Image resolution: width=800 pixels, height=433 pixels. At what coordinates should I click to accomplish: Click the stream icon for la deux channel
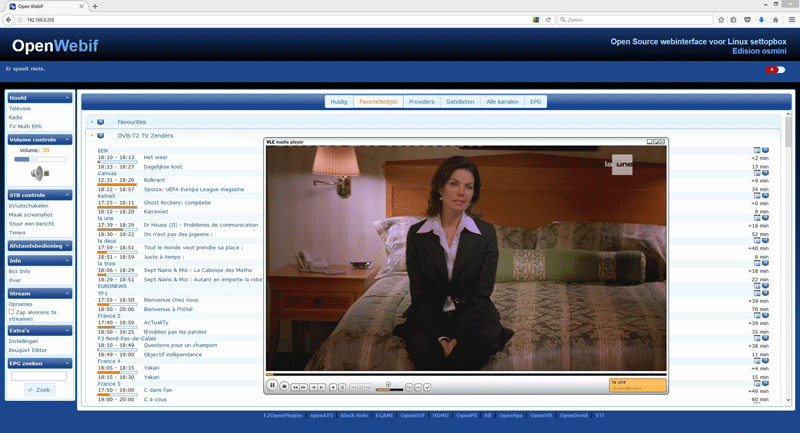[x=765, y=240]
